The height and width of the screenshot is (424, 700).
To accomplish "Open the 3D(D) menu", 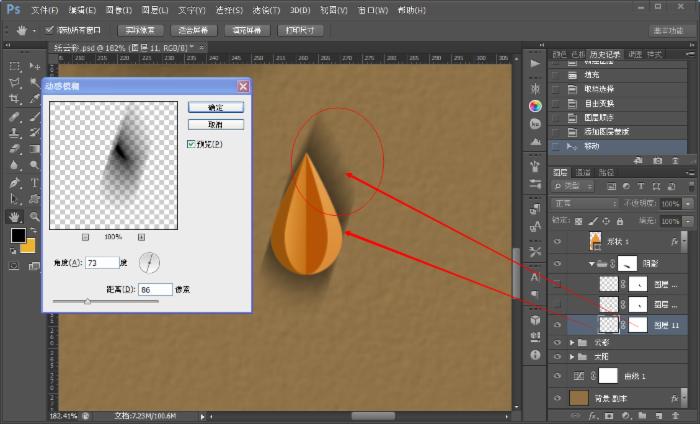I will coord(300,10).
